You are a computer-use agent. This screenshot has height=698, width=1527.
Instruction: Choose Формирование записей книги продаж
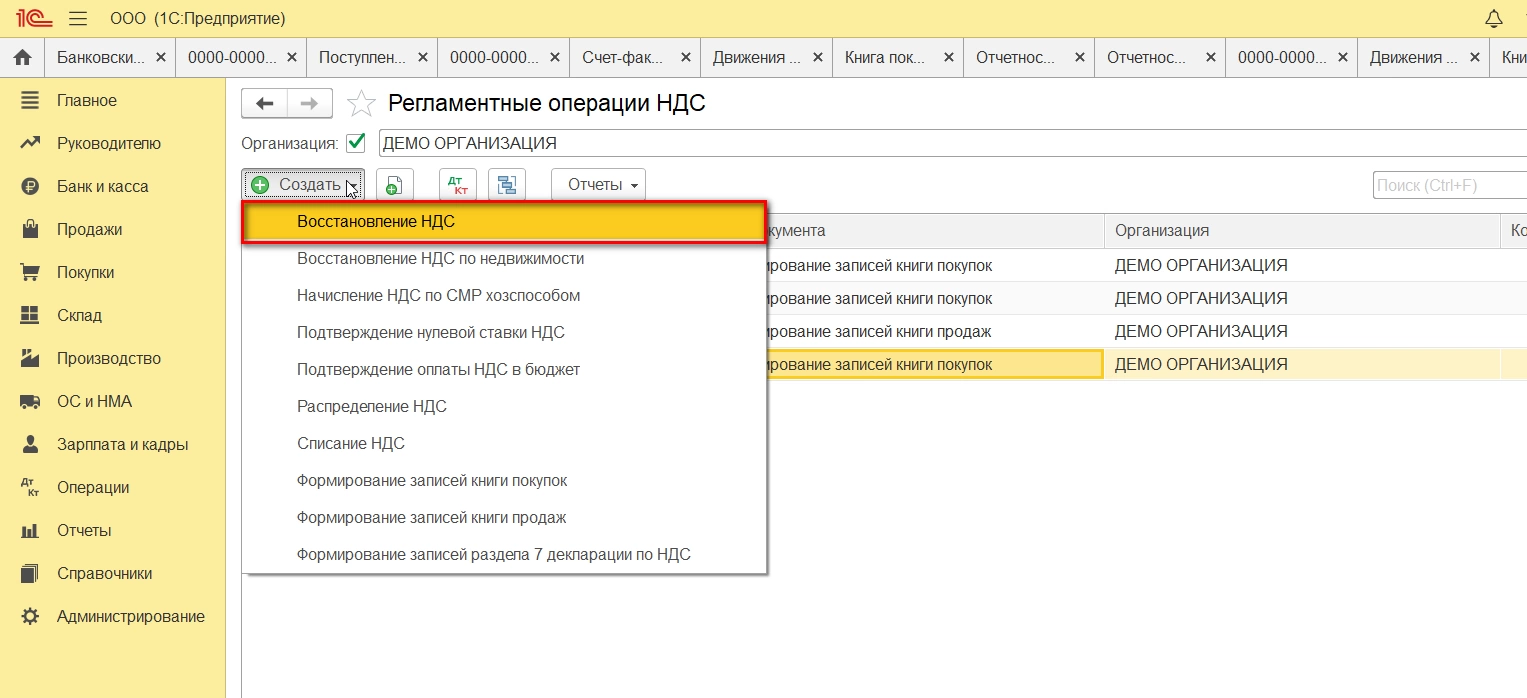click(x=431, y=517)
